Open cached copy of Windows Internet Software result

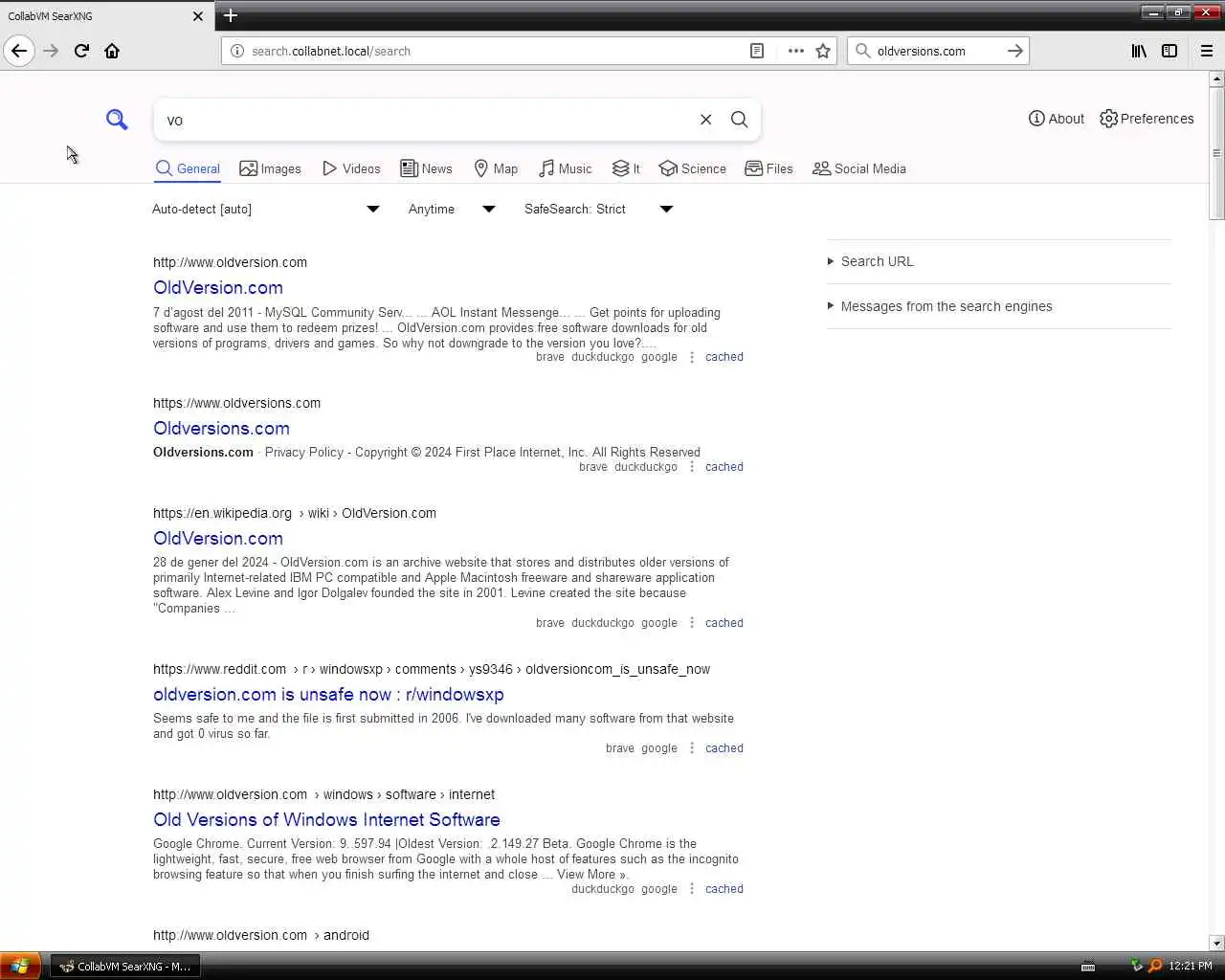pos(724,889)
